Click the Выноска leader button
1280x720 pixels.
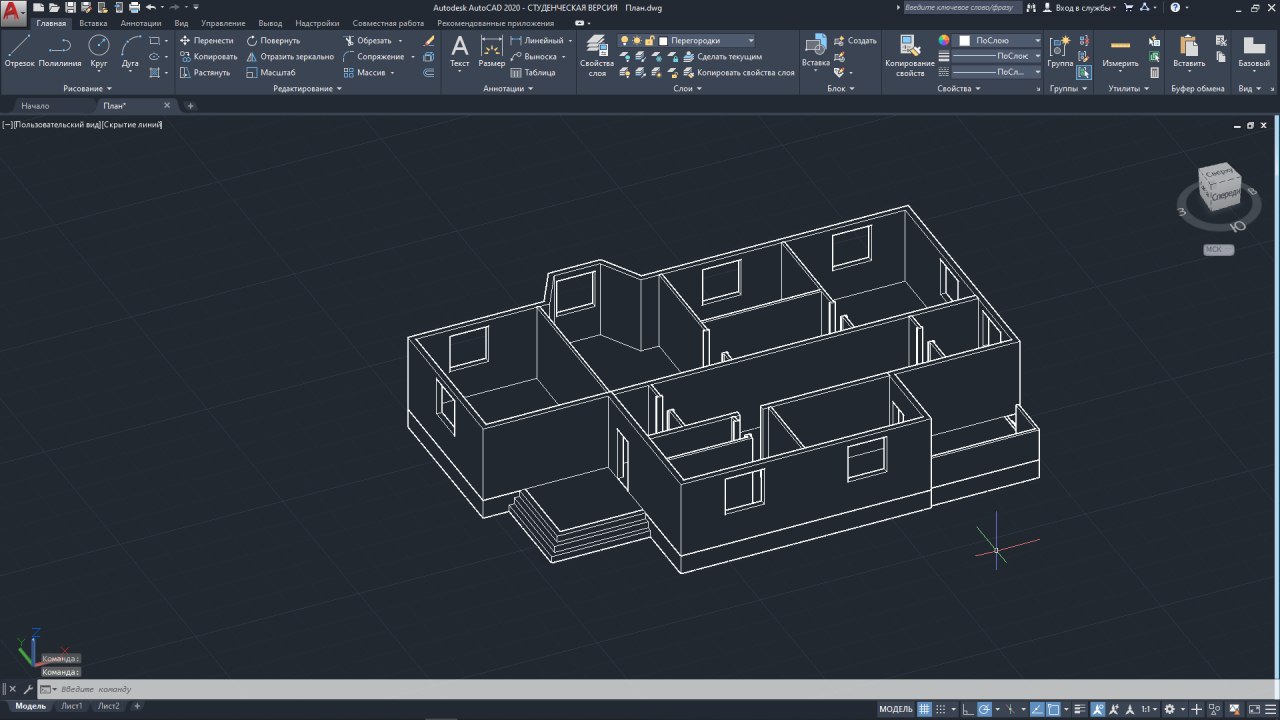point(533,57)
